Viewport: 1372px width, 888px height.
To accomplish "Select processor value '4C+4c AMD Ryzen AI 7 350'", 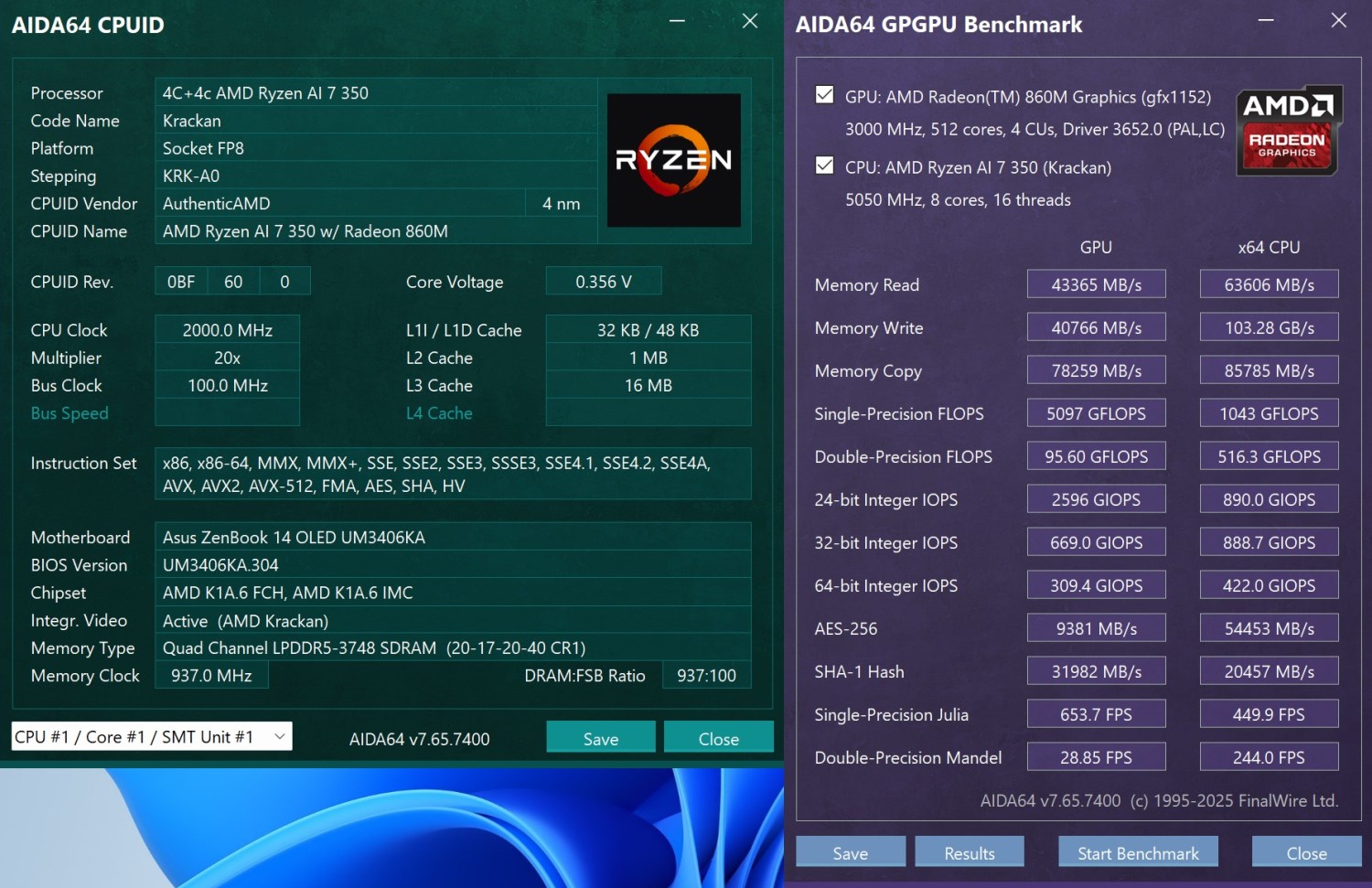I will 376,93.
